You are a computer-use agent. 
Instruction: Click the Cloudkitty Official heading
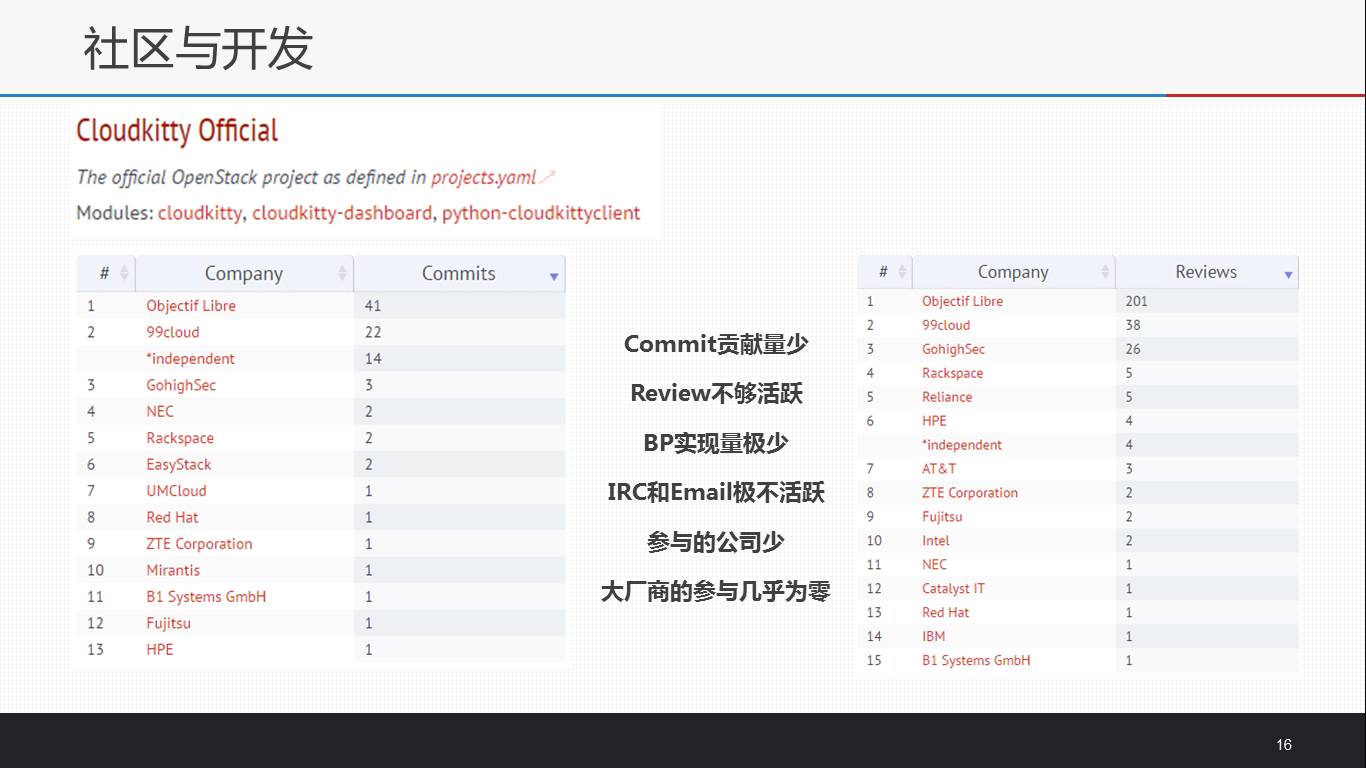(177, 131)
